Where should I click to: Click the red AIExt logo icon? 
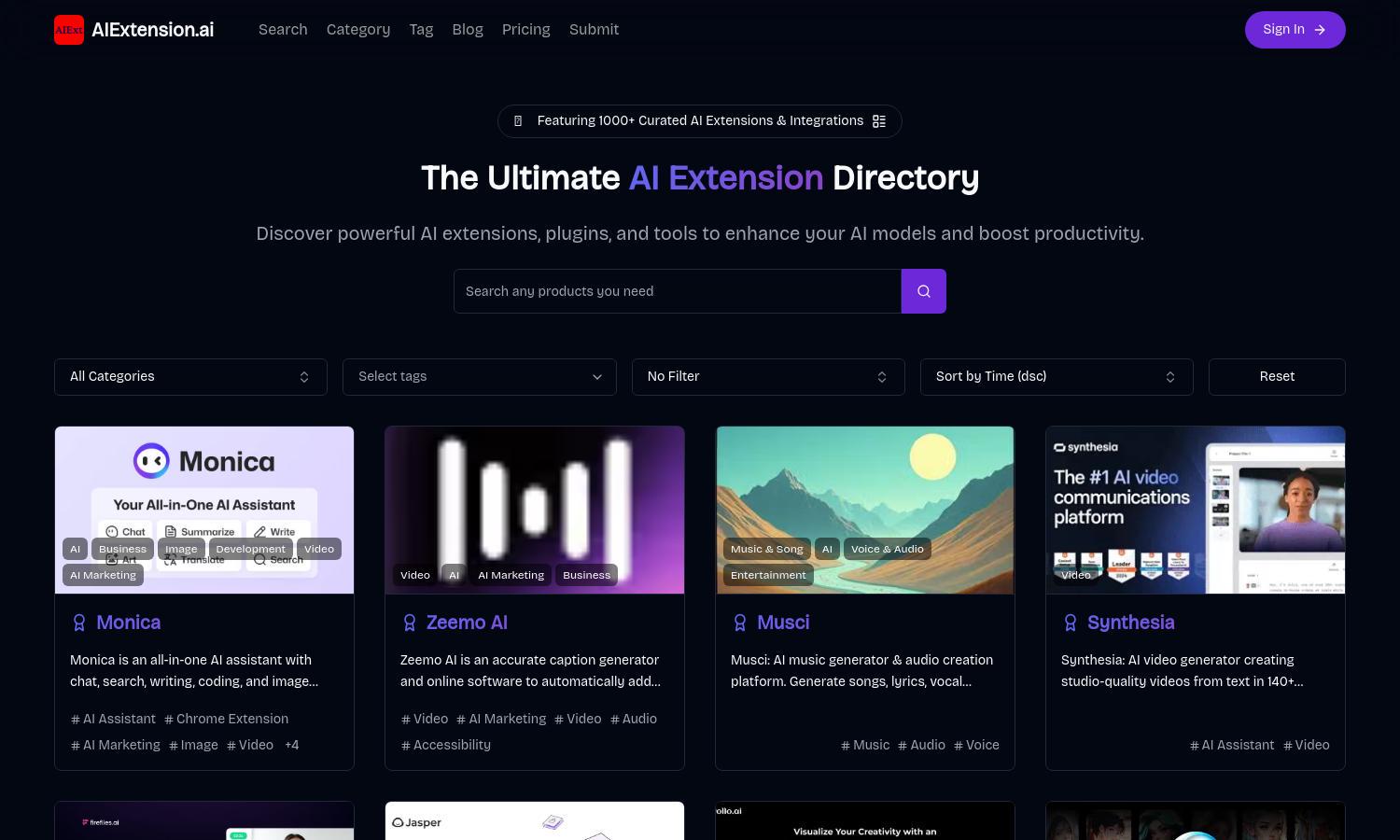pyautogui.click(x=69, y=30)
